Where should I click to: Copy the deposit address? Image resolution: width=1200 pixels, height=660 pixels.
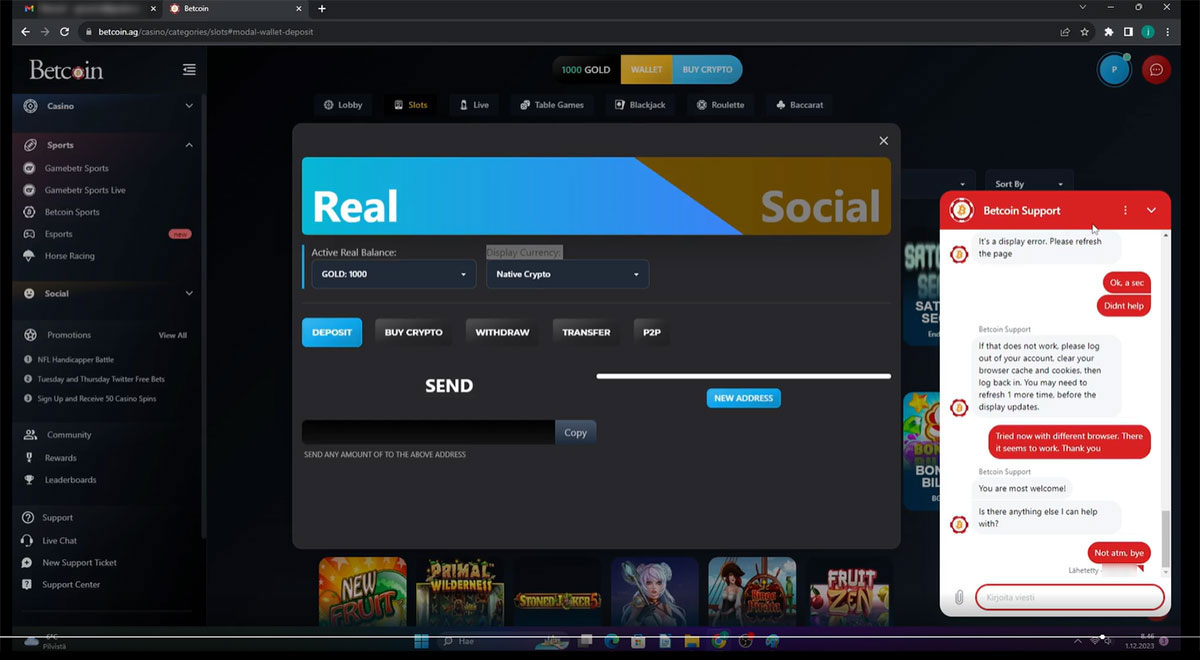576,433
